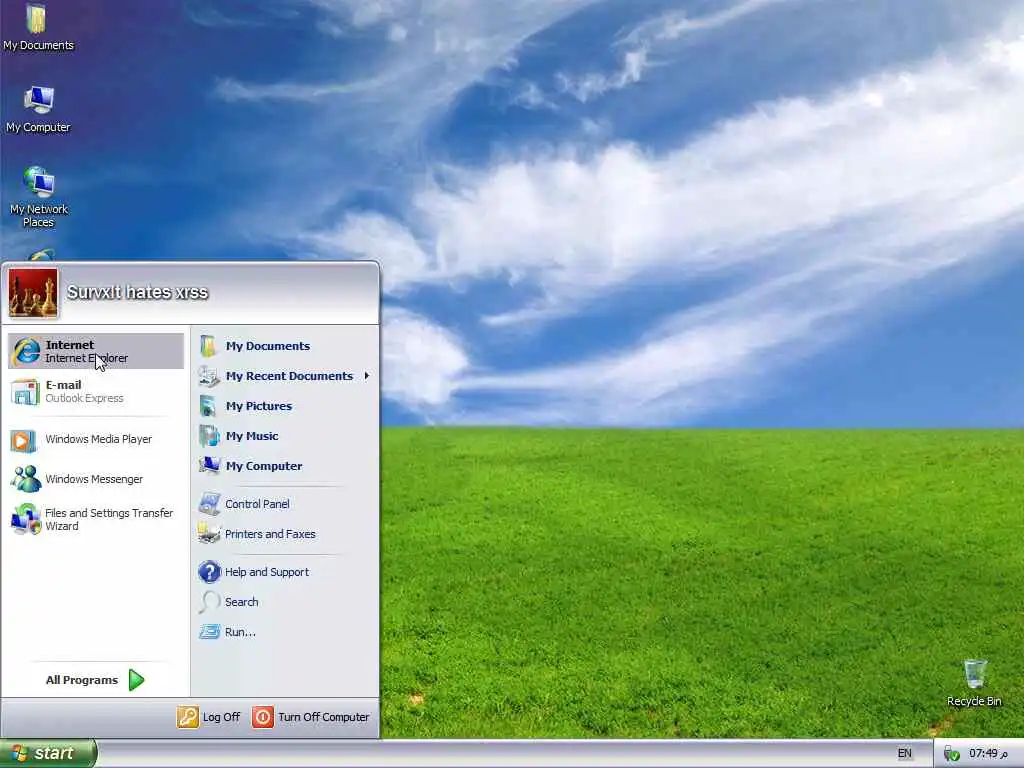Launch Windows Messenger

point(96,479)
